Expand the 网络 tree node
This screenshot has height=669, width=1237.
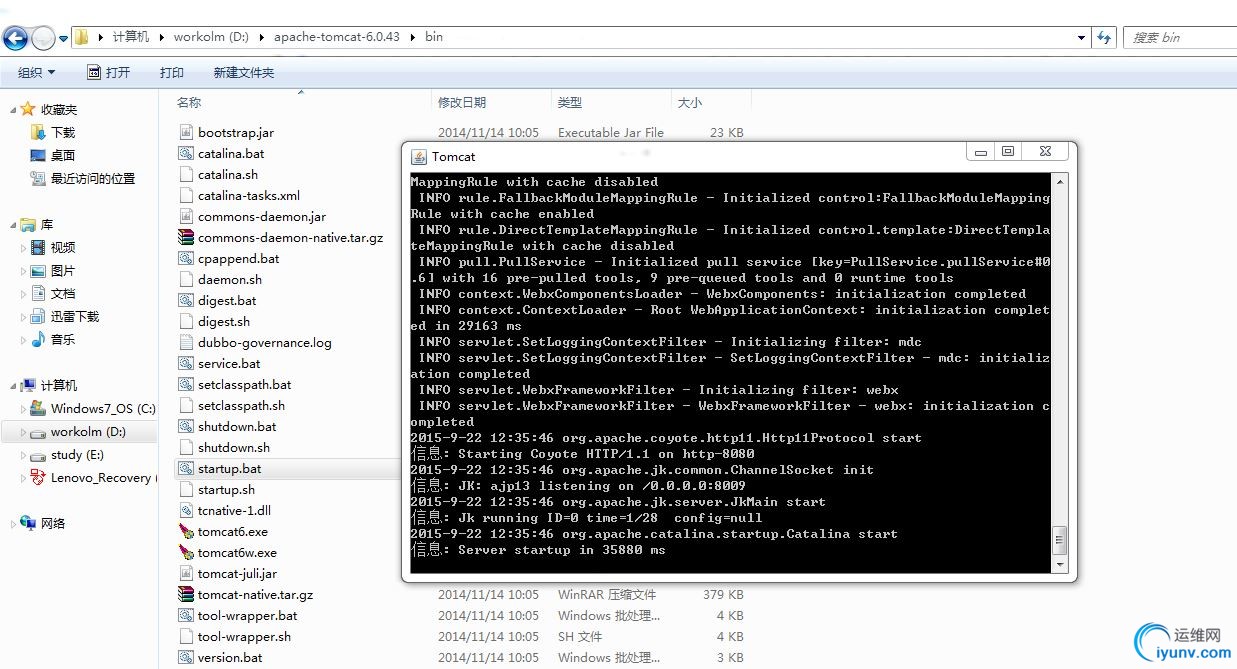(x=12, y=523)
